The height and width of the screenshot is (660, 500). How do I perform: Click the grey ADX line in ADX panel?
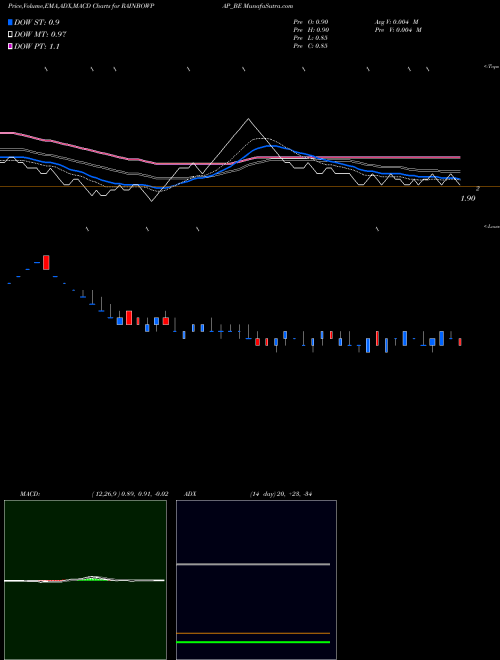[x=253, y=564]
